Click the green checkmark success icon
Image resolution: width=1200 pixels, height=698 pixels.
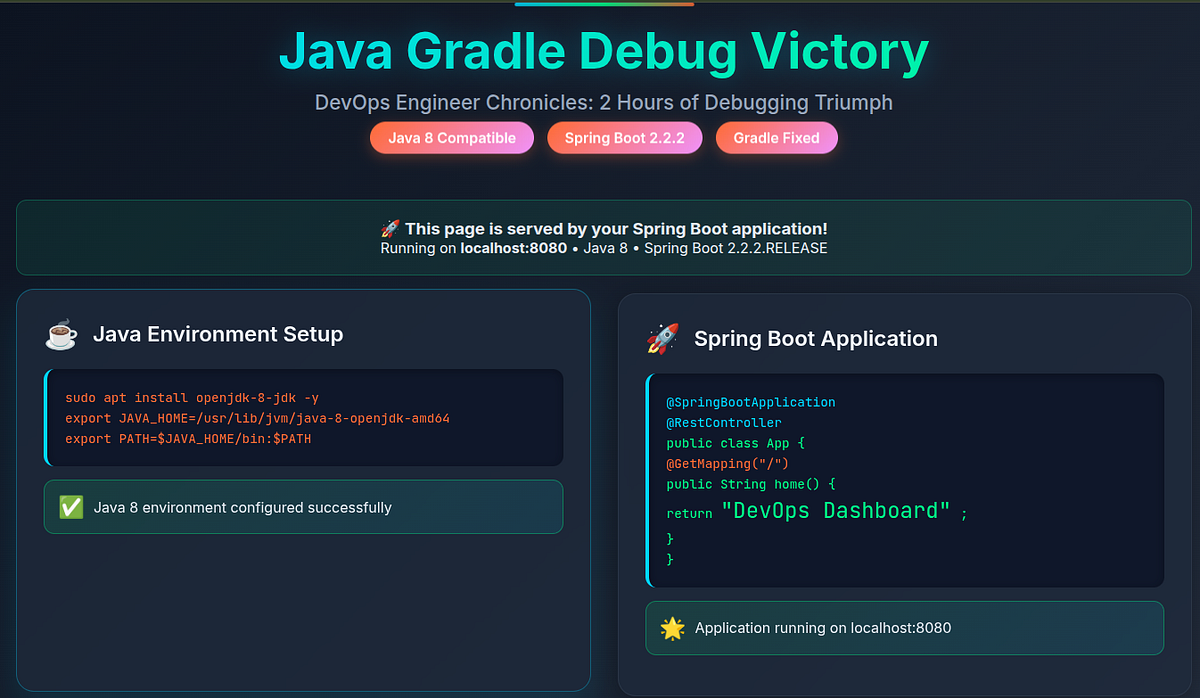tap(70, 507)
